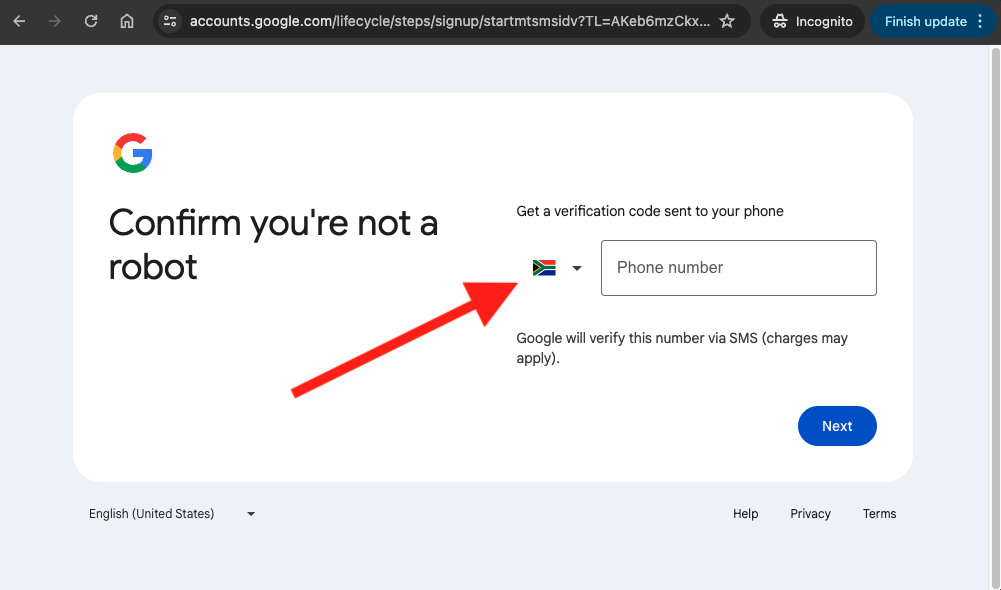Open the browser home page
Viewport: 1001px width, 590px height.
click(127, 21)
